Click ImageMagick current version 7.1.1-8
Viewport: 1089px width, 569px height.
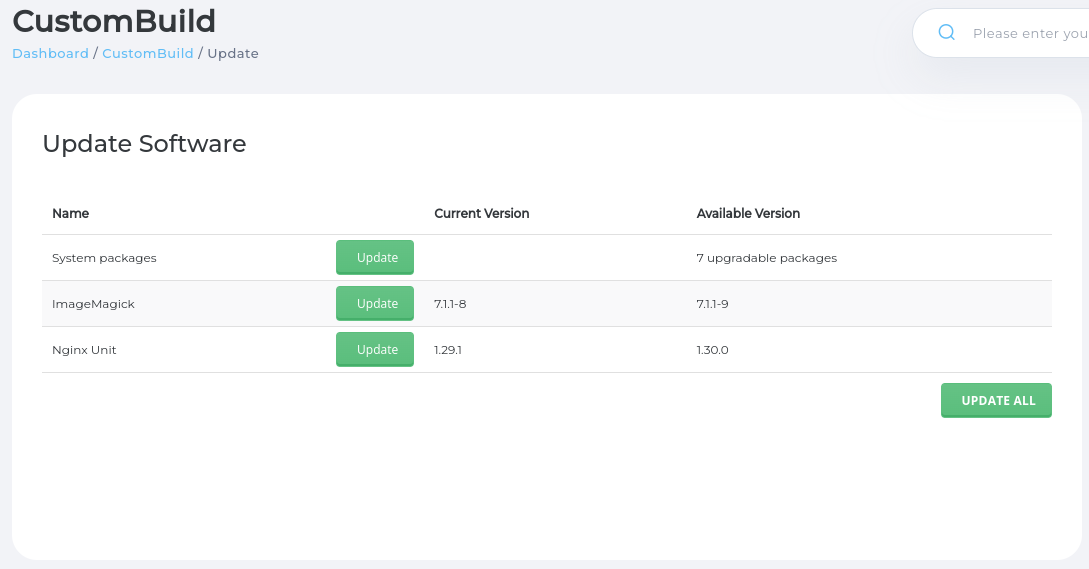point(450,304)
